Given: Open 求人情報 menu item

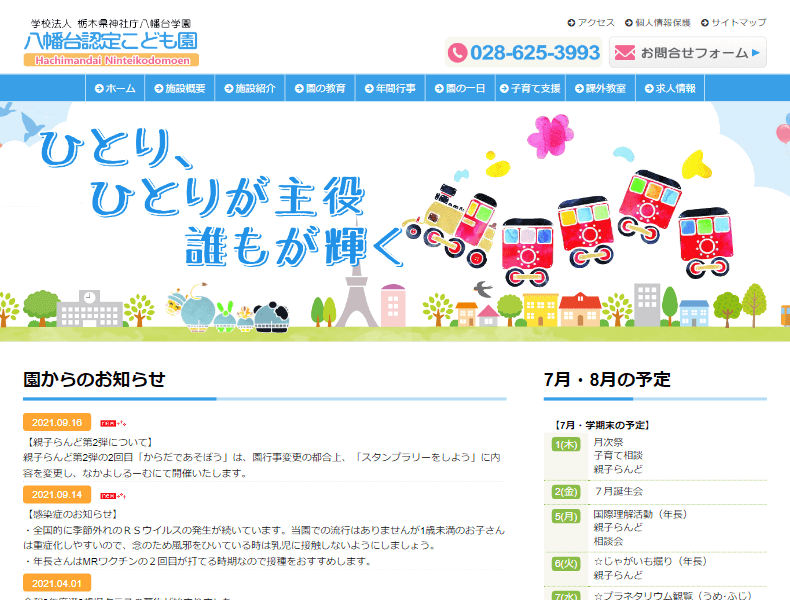Looking at the screenshot, I should [670, 88].
